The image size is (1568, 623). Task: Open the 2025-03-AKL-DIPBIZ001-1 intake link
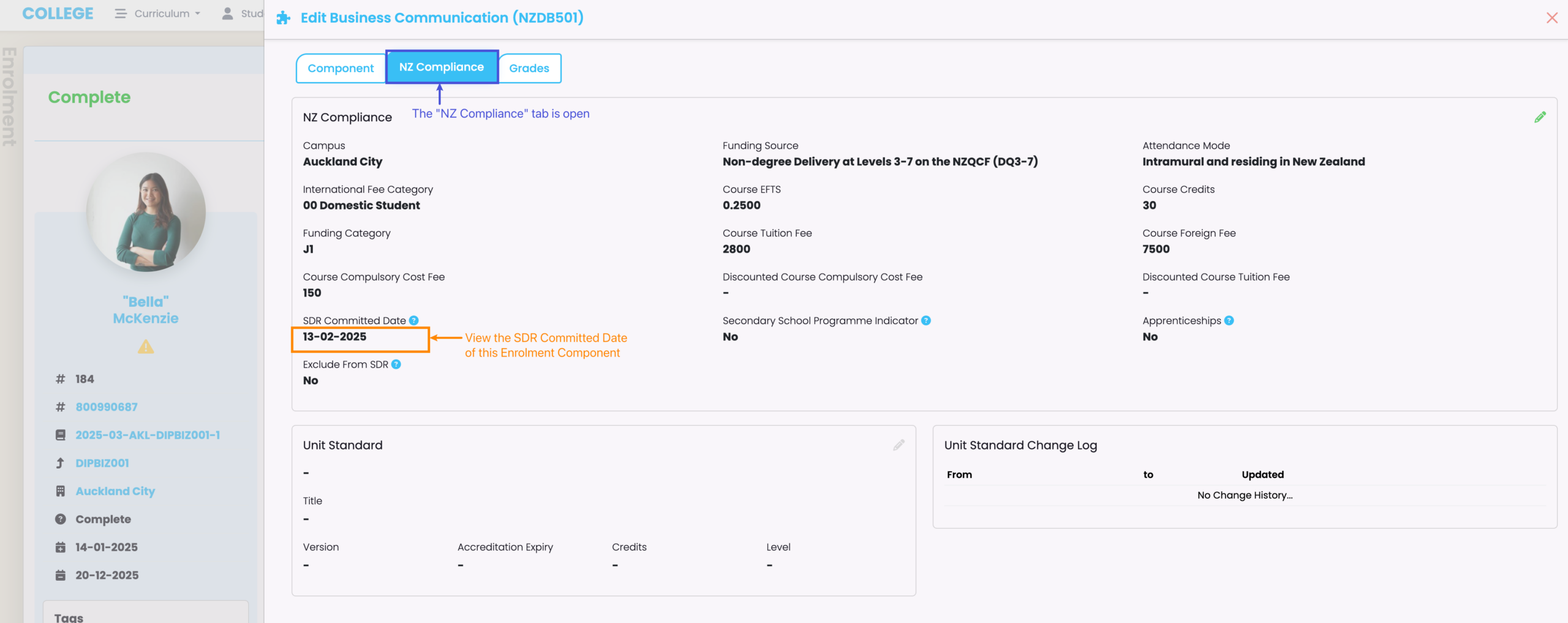148,435
